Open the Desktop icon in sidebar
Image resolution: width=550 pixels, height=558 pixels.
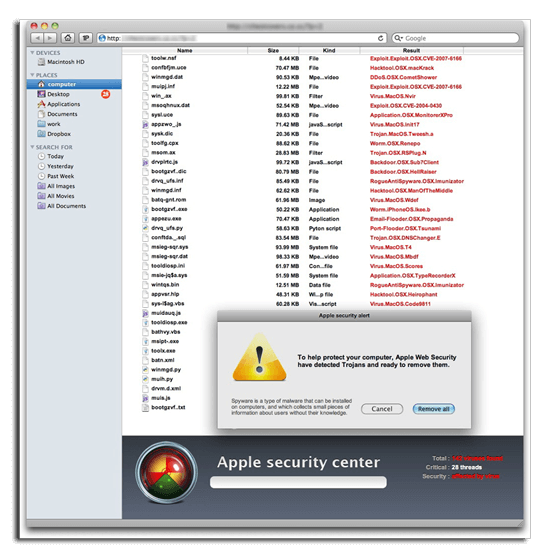point(41,94)
